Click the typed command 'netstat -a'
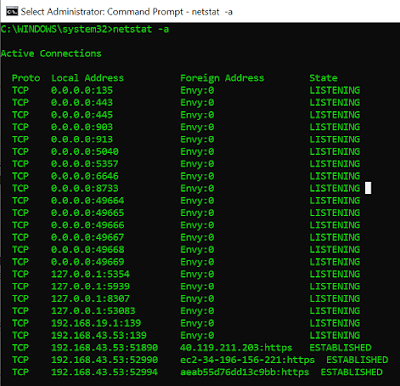 141,29
